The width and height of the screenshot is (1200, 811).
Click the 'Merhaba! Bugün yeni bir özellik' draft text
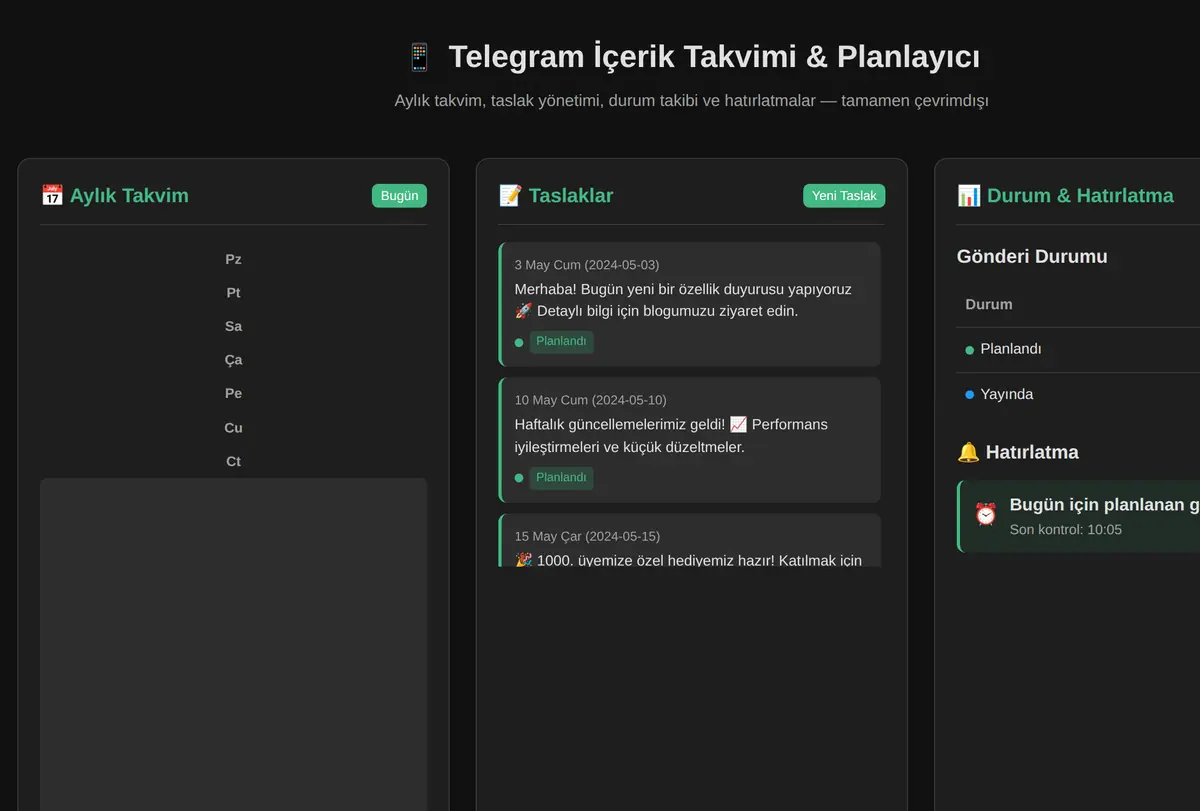pyautogui.click(x=683, y=300)
